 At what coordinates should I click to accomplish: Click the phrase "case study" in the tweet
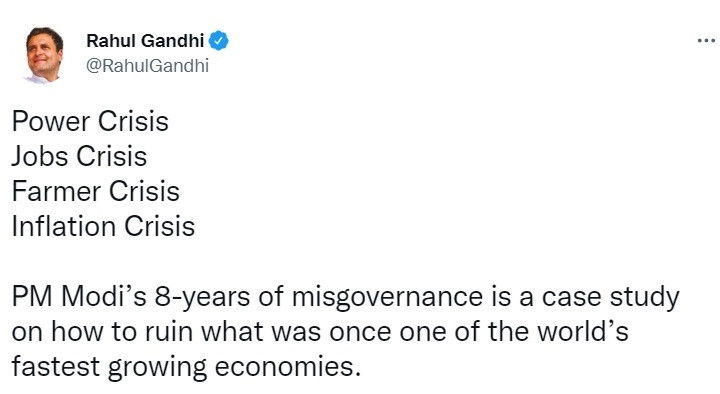(610, 298)
